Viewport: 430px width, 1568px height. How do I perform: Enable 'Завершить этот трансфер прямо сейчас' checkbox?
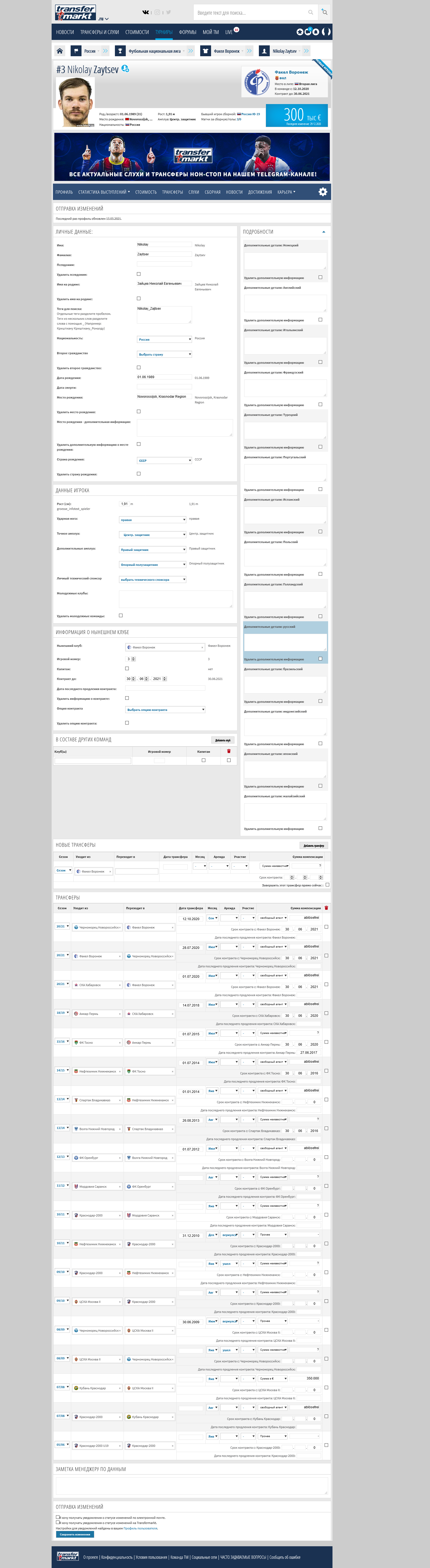[x=327, y=885]
